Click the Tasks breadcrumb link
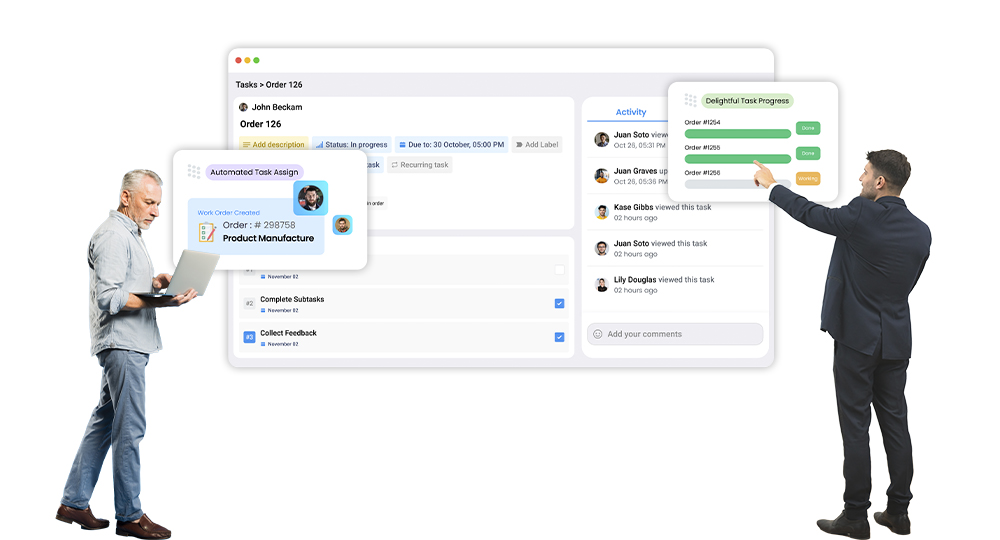Screen dimensions: 1000x540 pyautogui.click(x=246, y=85)
